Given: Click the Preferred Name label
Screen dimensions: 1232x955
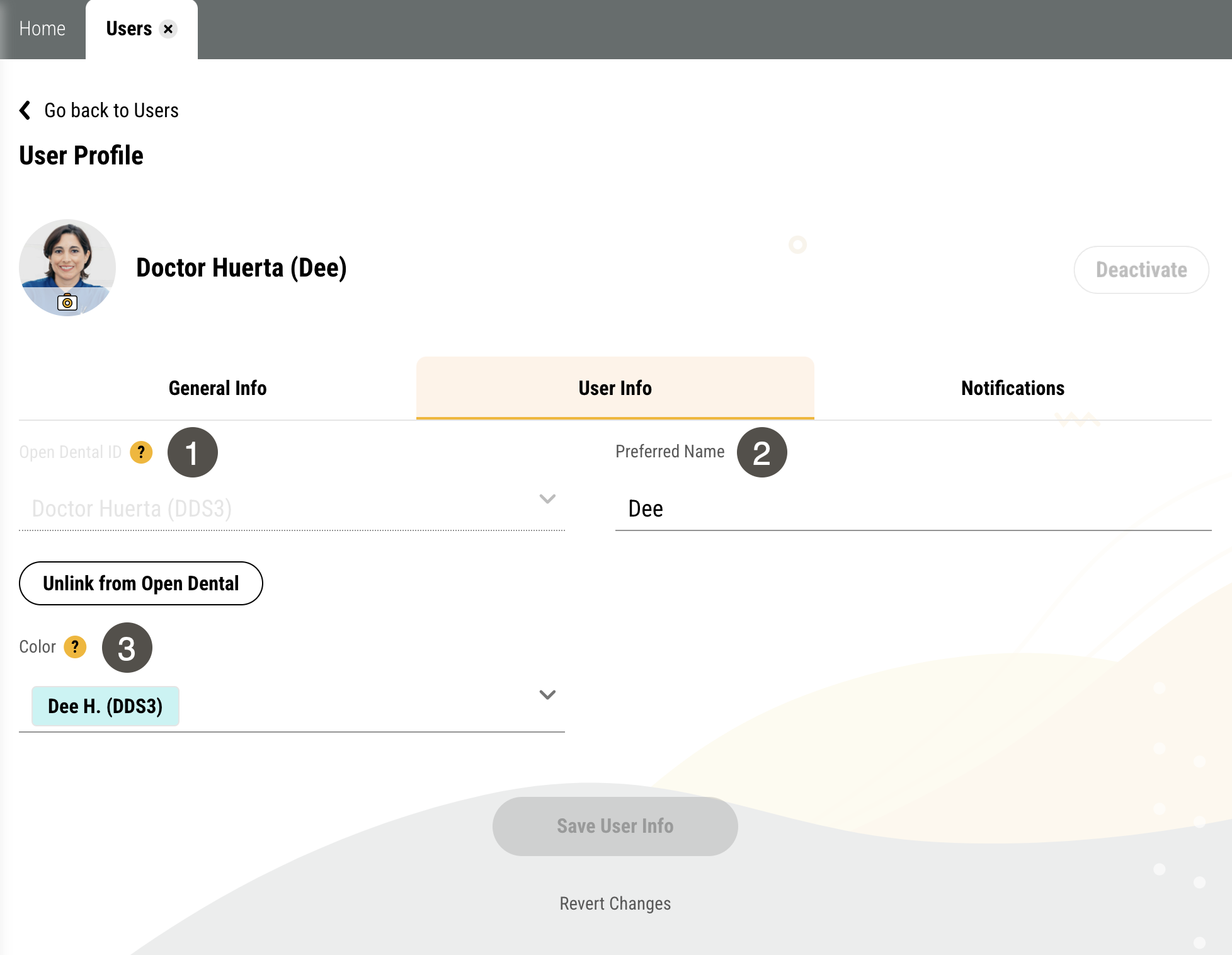Looking at the screenshot, I should (x=670, y=452).
